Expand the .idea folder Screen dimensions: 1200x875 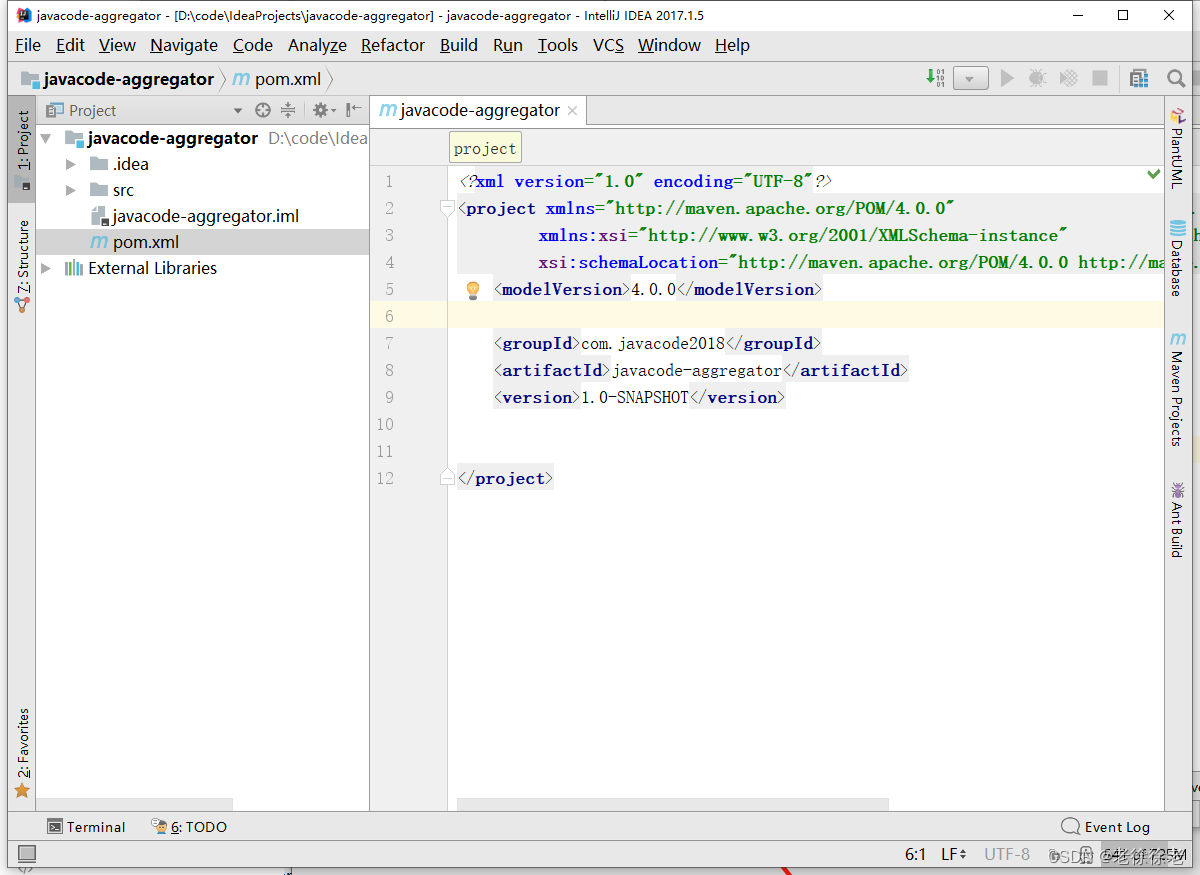pyautogui.click(x=70, y=164)
